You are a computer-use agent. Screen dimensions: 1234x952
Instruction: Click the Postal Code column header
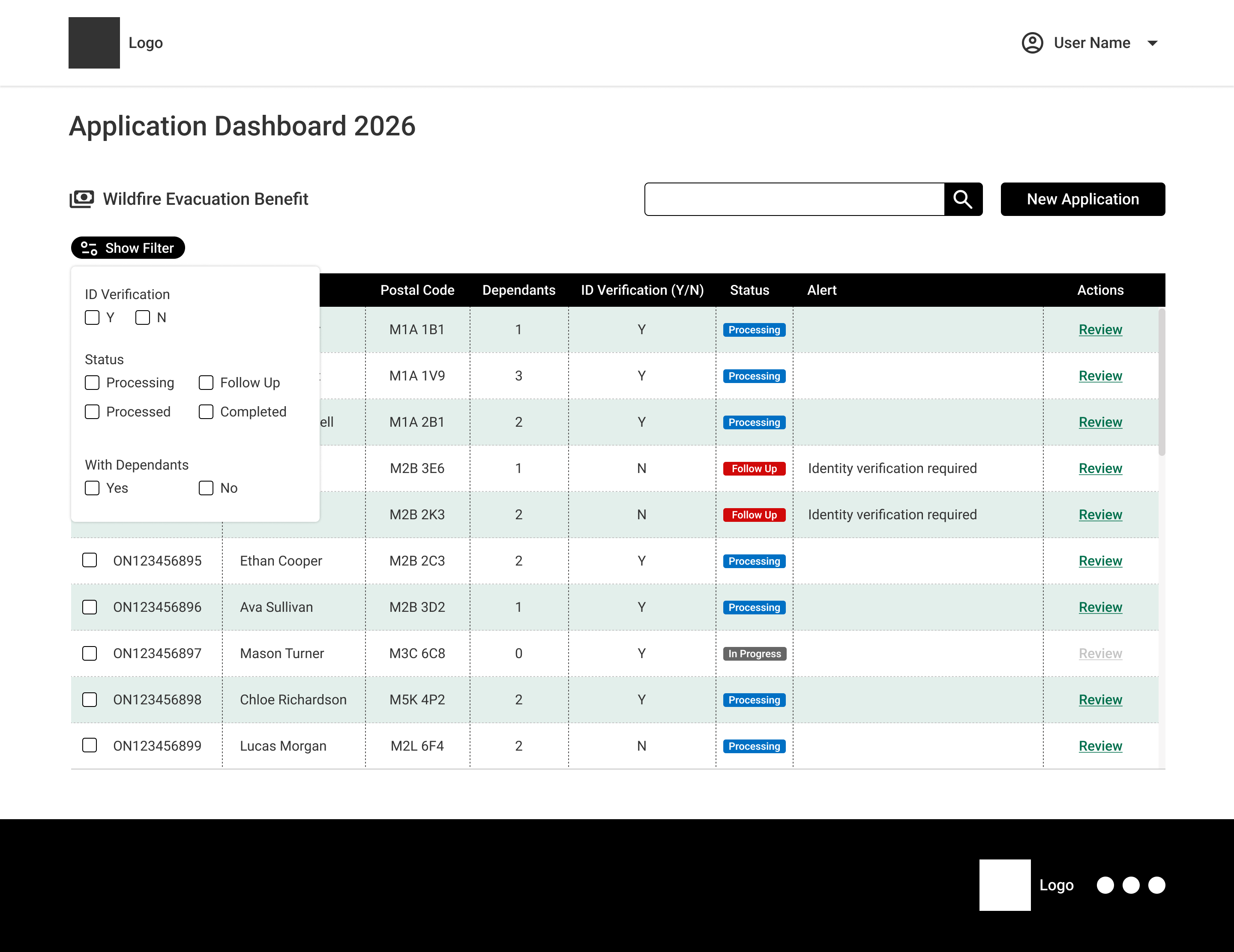[418, 290]
